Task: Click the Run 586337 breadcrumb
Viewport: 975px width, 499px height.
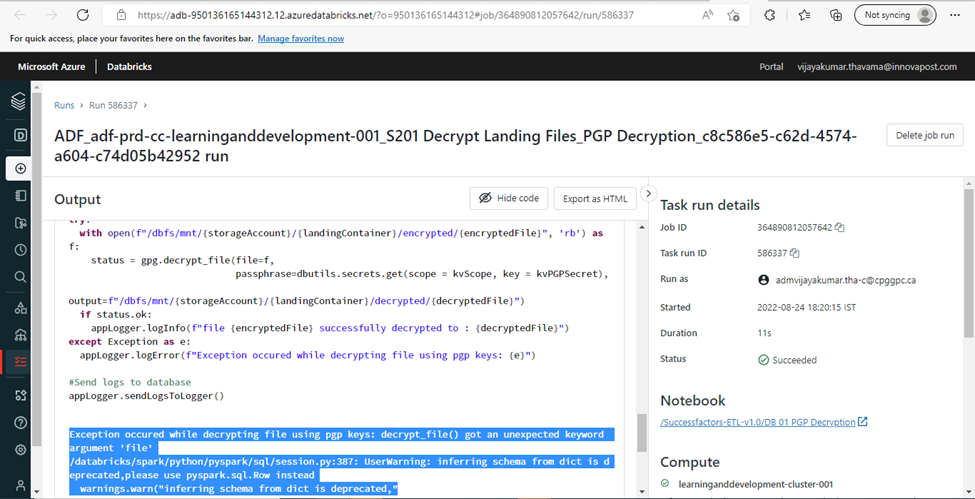Action: pos(113,105)
